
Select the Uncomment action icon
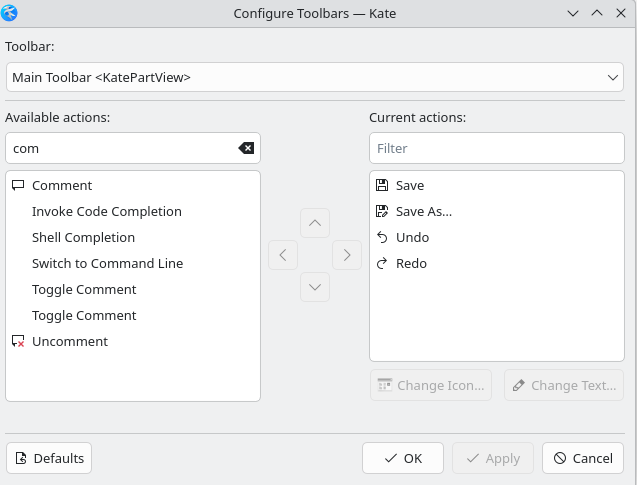(x=18, y=341)
